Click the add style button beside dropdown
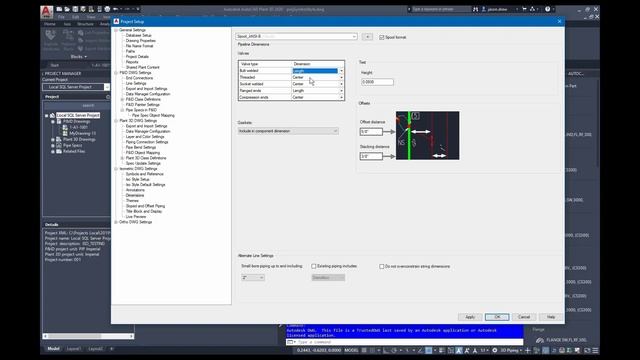 [x=367, y=37]
